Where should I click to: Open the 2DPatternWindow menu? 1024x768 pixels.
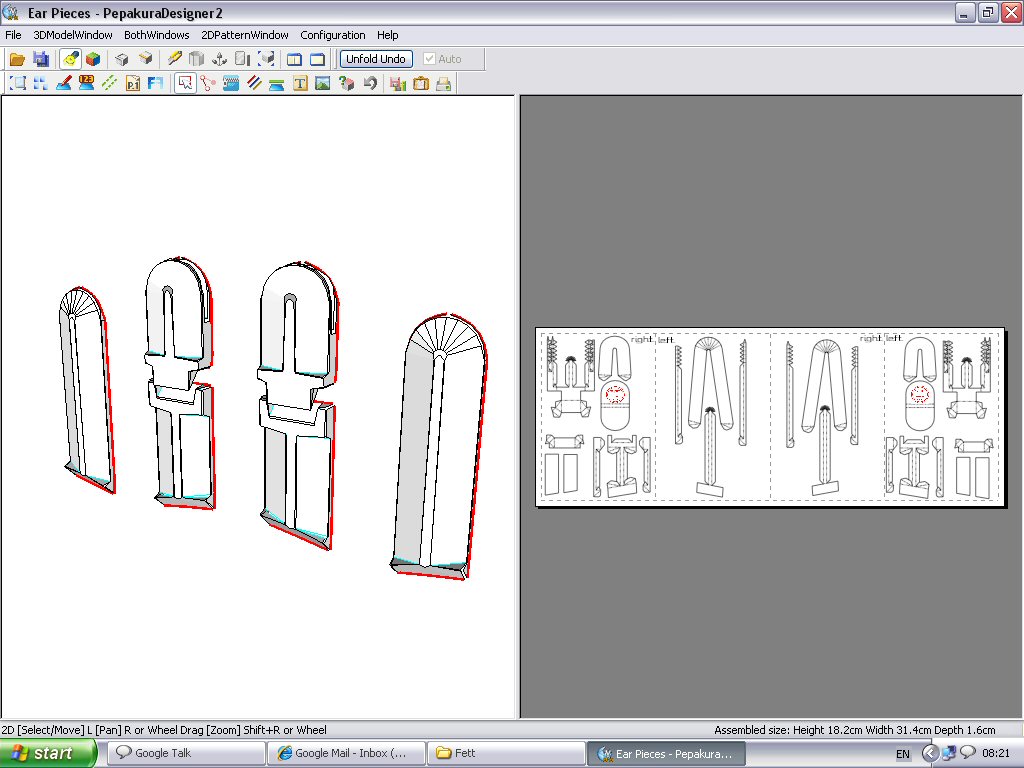pos(244,35)
